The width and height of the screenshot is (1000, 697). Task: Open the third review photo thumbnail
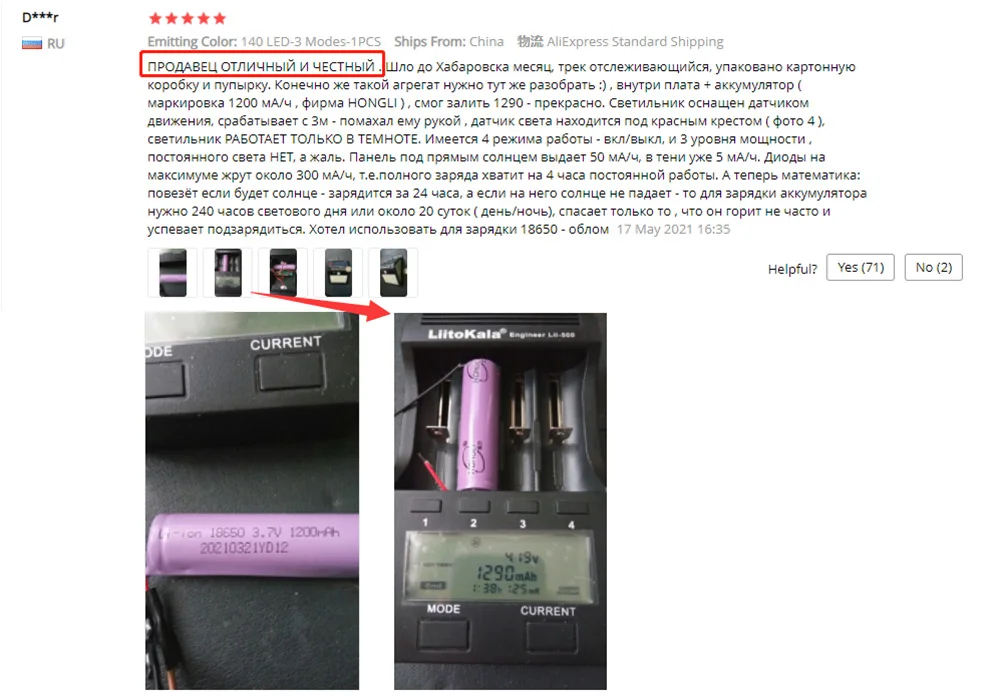(x=283, y=272)
